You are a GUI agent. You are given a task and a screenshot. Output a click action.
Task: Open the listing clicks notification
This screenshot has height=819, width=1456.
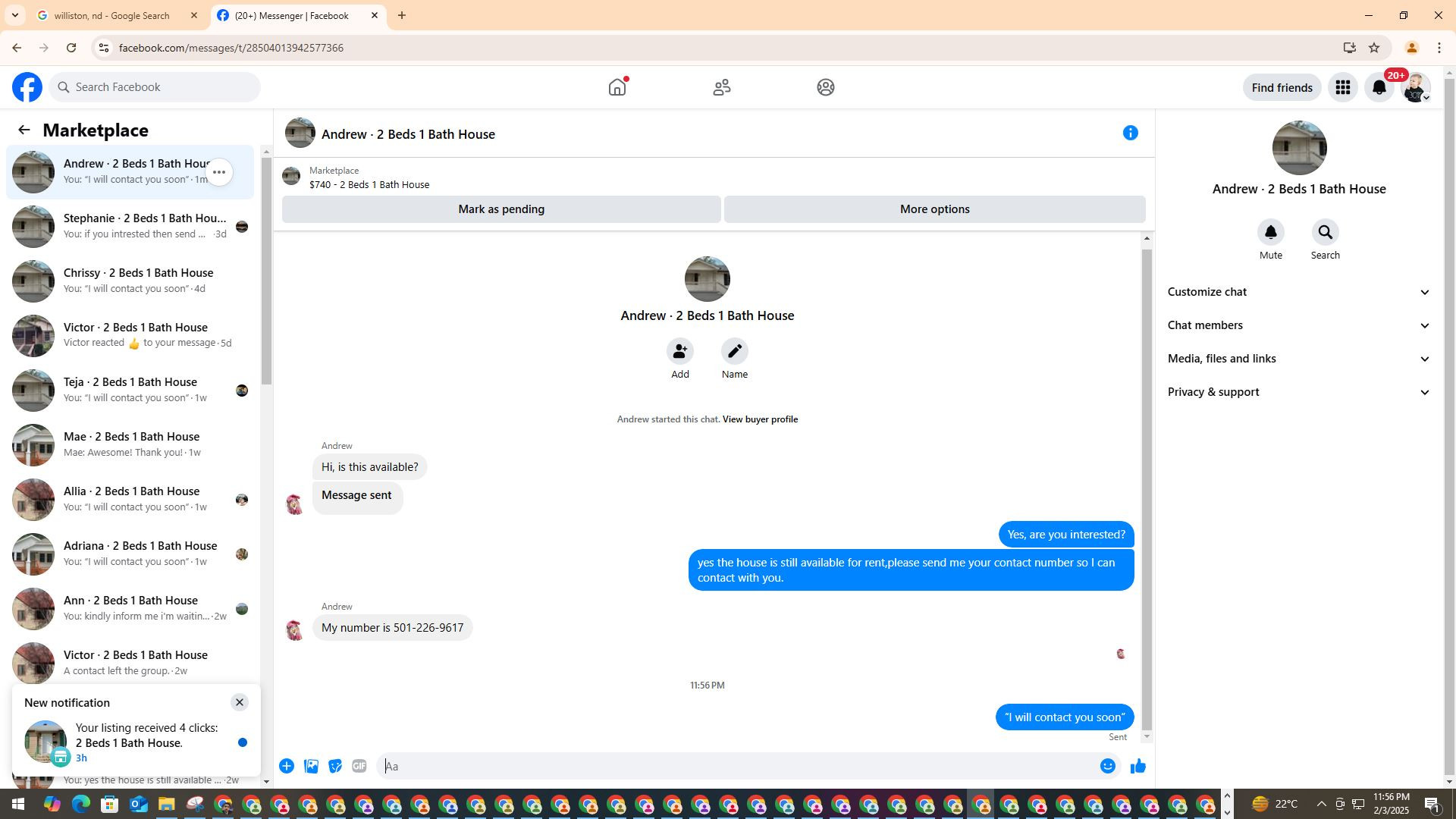(136, 742)
